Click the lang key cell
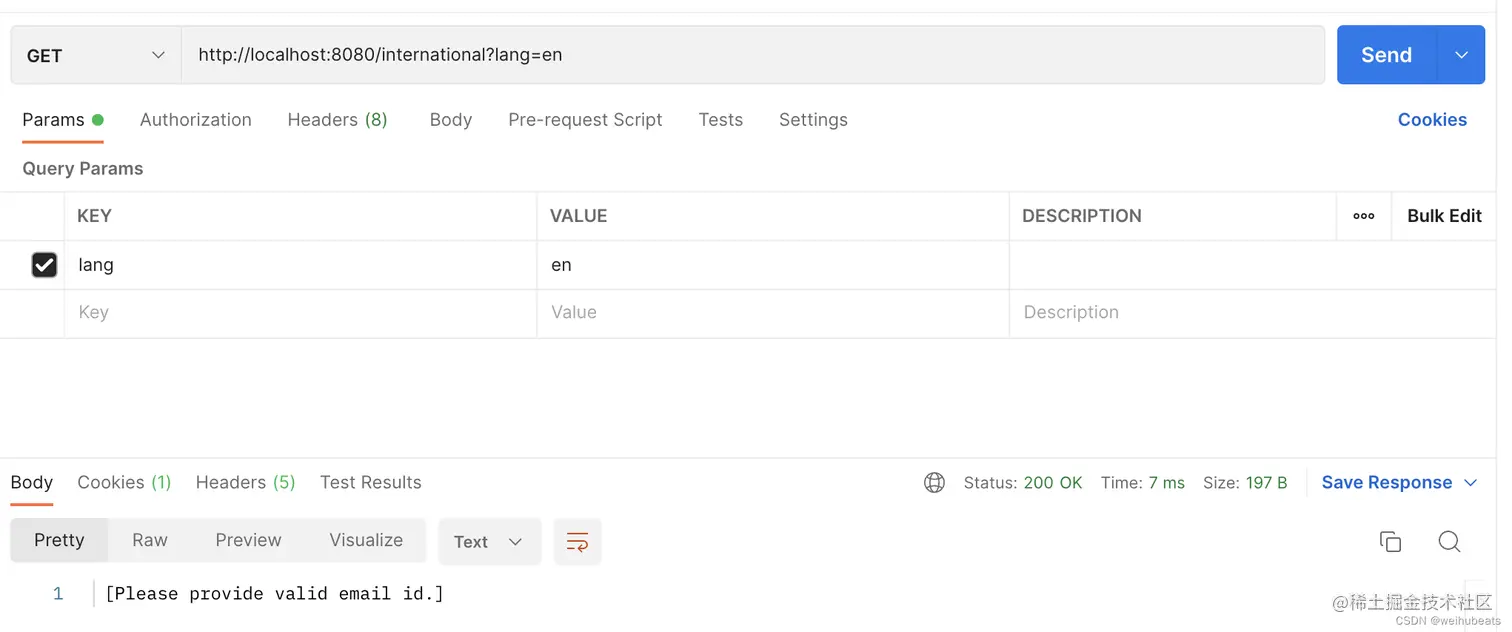This screenshot has width=1512, height=632. coord(300,265)
